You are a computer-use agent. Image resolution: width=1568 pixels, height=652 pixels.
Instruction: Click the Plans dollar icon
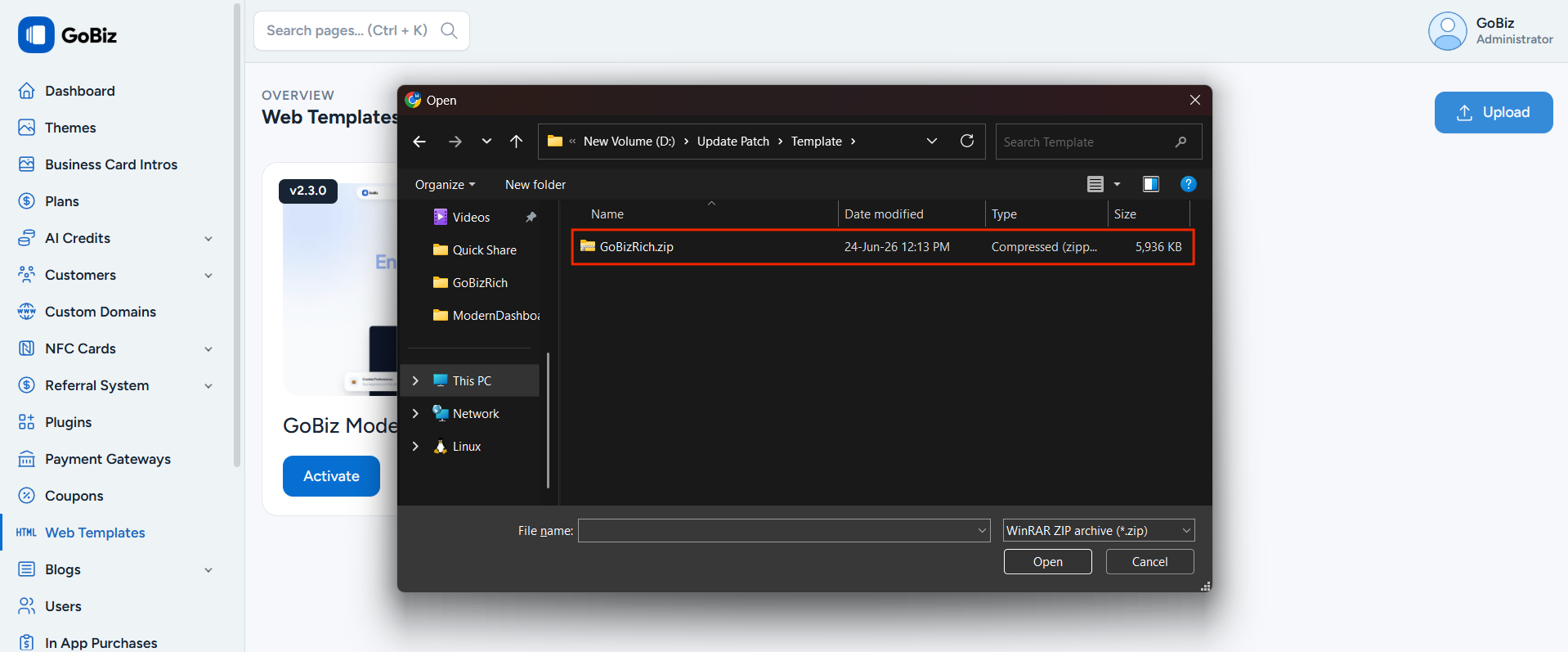point(27,201)
